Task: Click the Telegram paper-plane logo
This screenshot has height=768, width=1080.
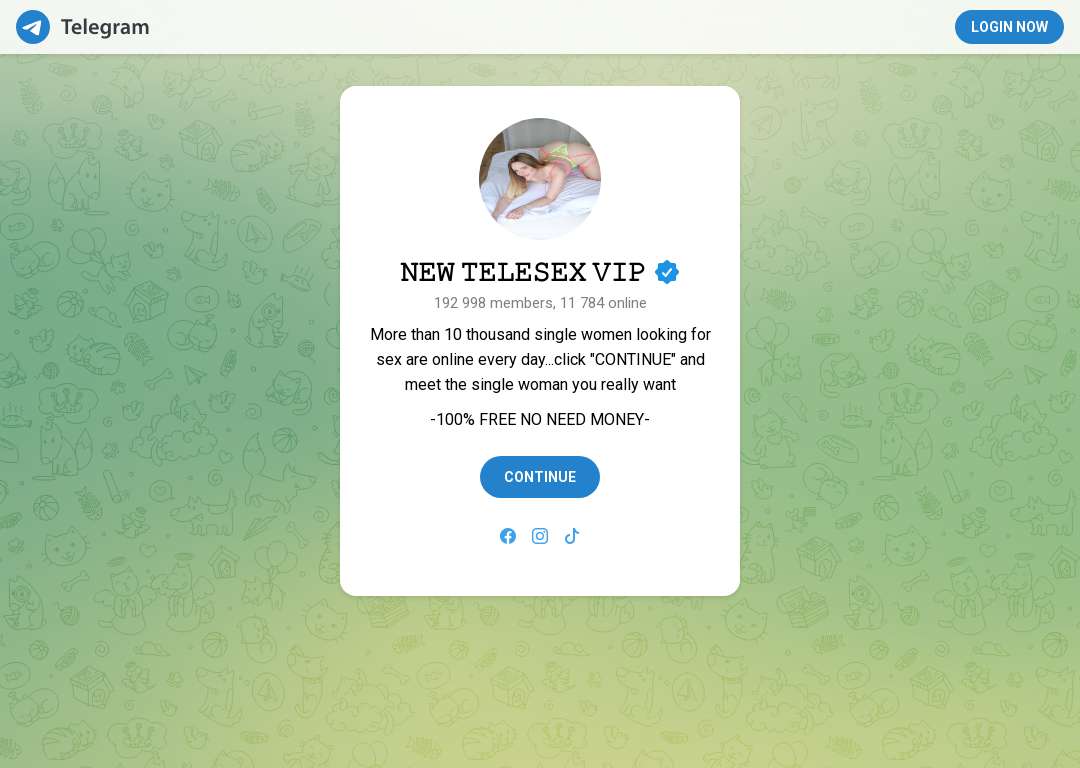Action: (x=32, y=27)
